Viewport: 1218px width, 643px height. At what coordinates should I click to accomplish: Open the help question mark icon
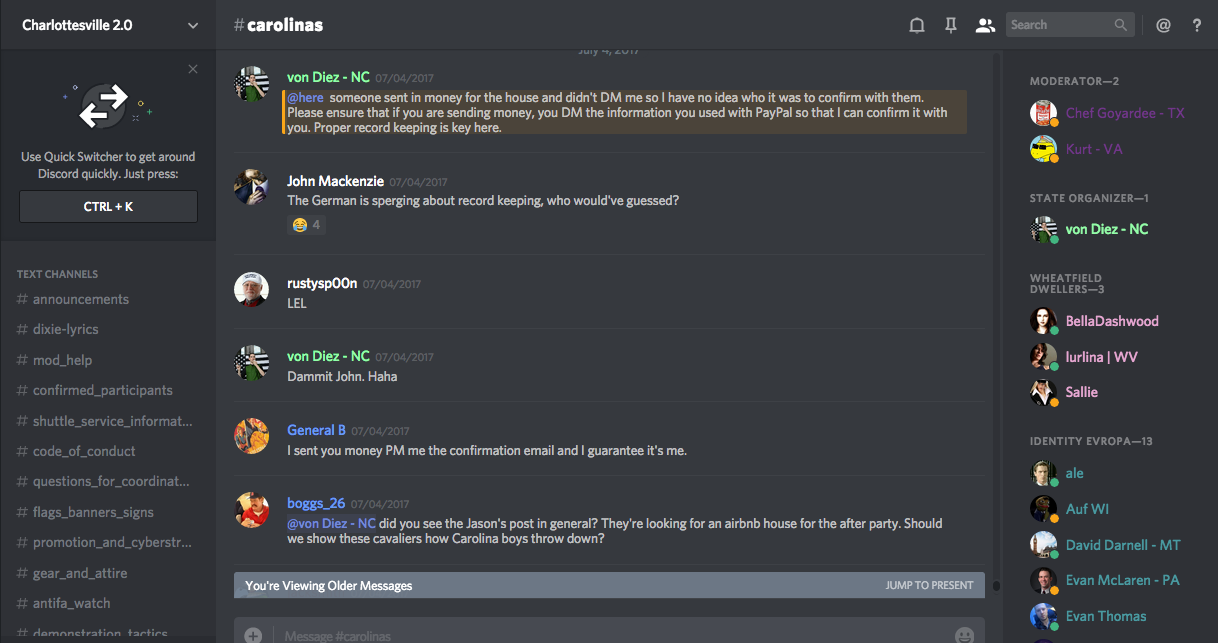tap(1197, 25)
